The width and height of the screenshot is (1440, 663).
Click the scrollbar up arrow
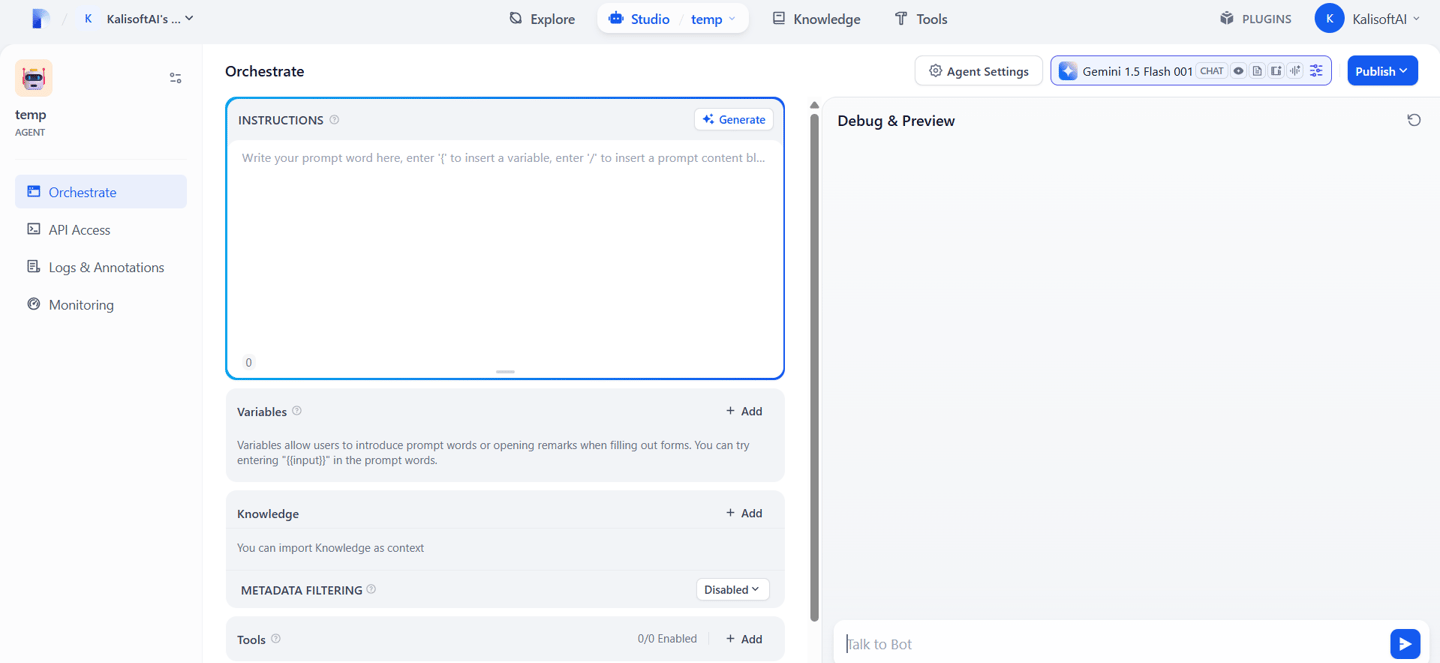click(x=814, y=105)
